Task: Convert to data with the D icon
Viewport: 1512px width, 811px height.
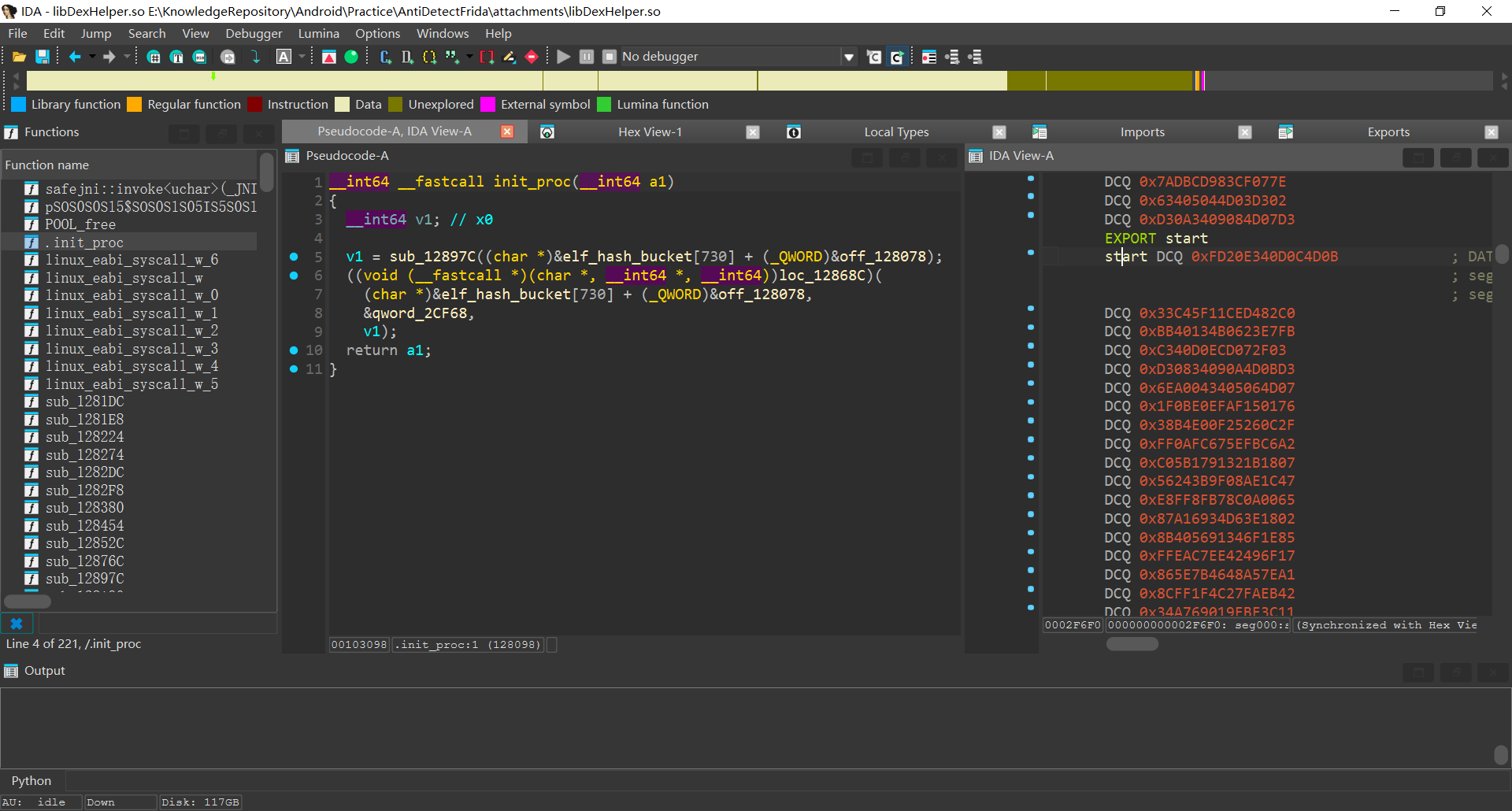Action: [407, 57]
